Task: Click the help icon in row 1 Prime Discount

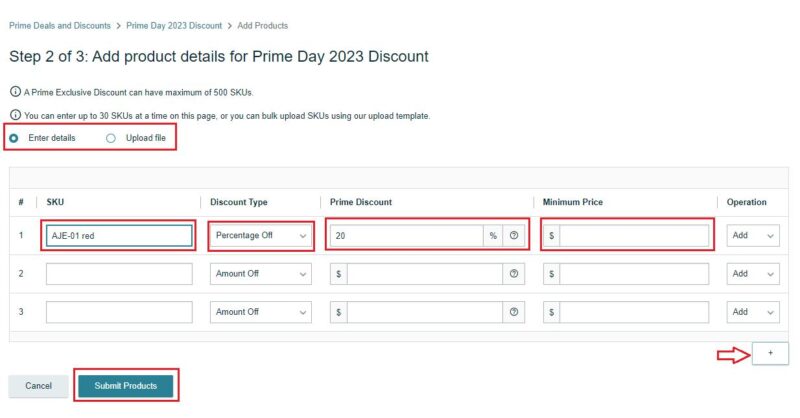Action: click(514, 235)
